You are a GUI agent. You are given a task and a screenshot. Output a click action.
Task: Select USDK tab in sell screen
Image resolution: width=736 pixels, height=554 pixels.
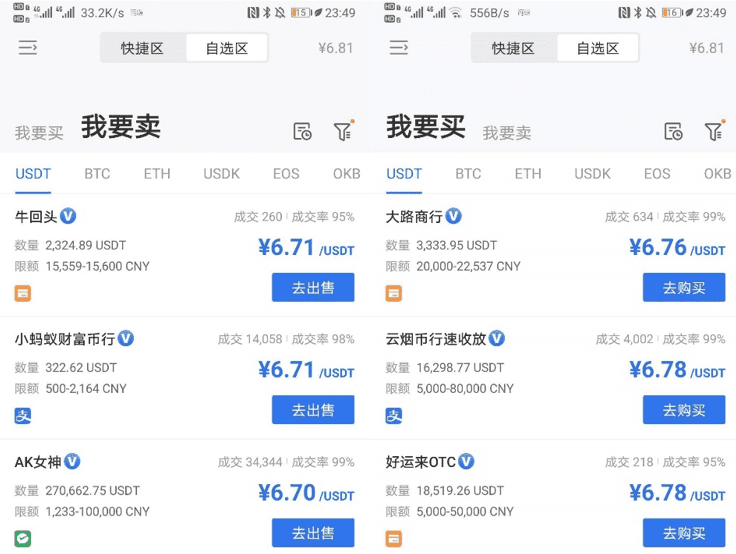pyautogui.click(x=221, y=174)
